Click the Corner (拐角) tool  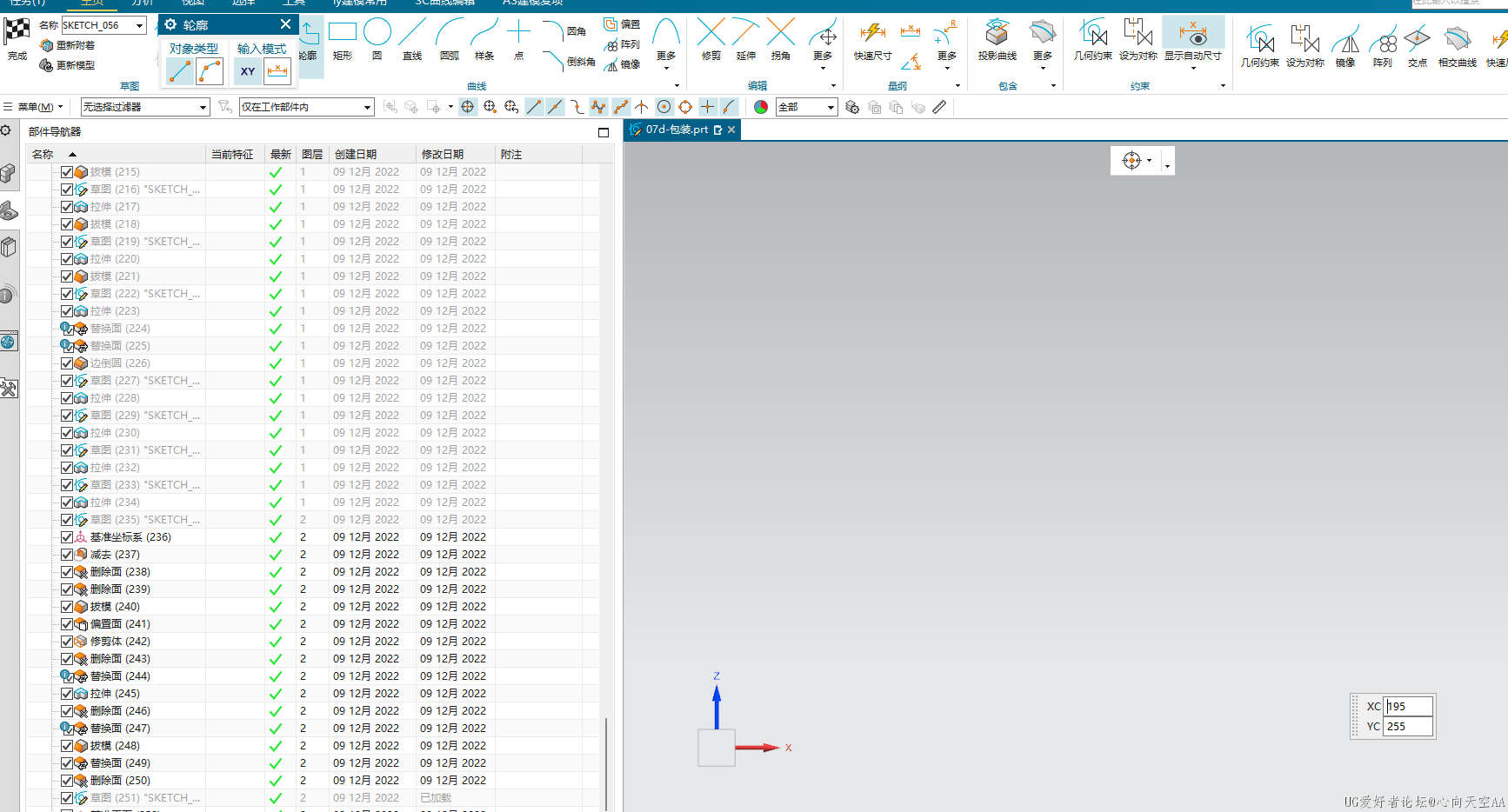pyautogui.click(x=781, y=39)
